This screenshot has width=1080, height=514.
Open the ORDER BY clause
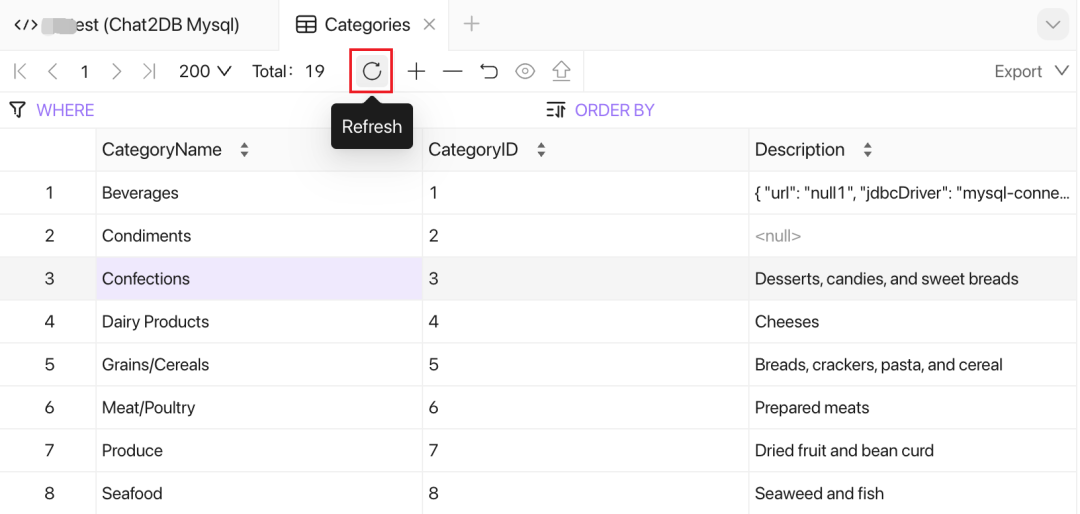[613, 110]
